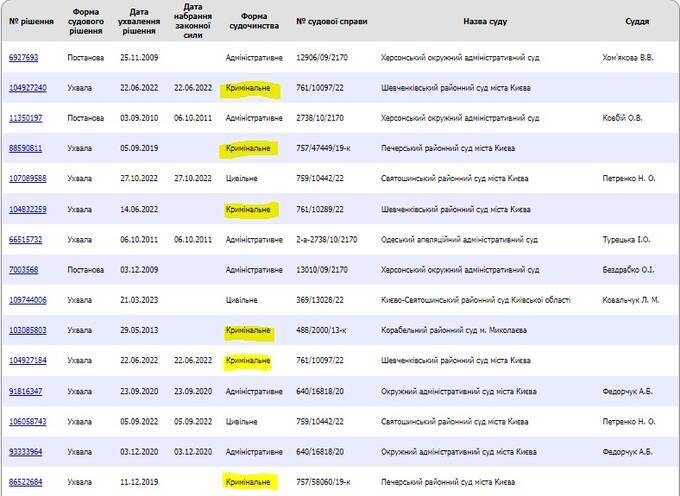
Task: Open decision link 86522684
Action: 26,482
